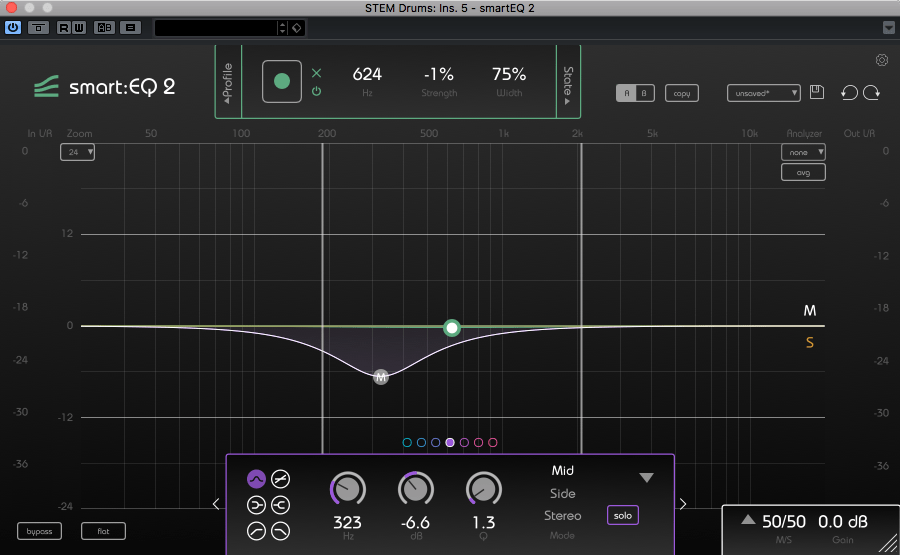Collapse band panel with the down triangle
Viewport: 900px width, 555px height.
click(646, 478)
